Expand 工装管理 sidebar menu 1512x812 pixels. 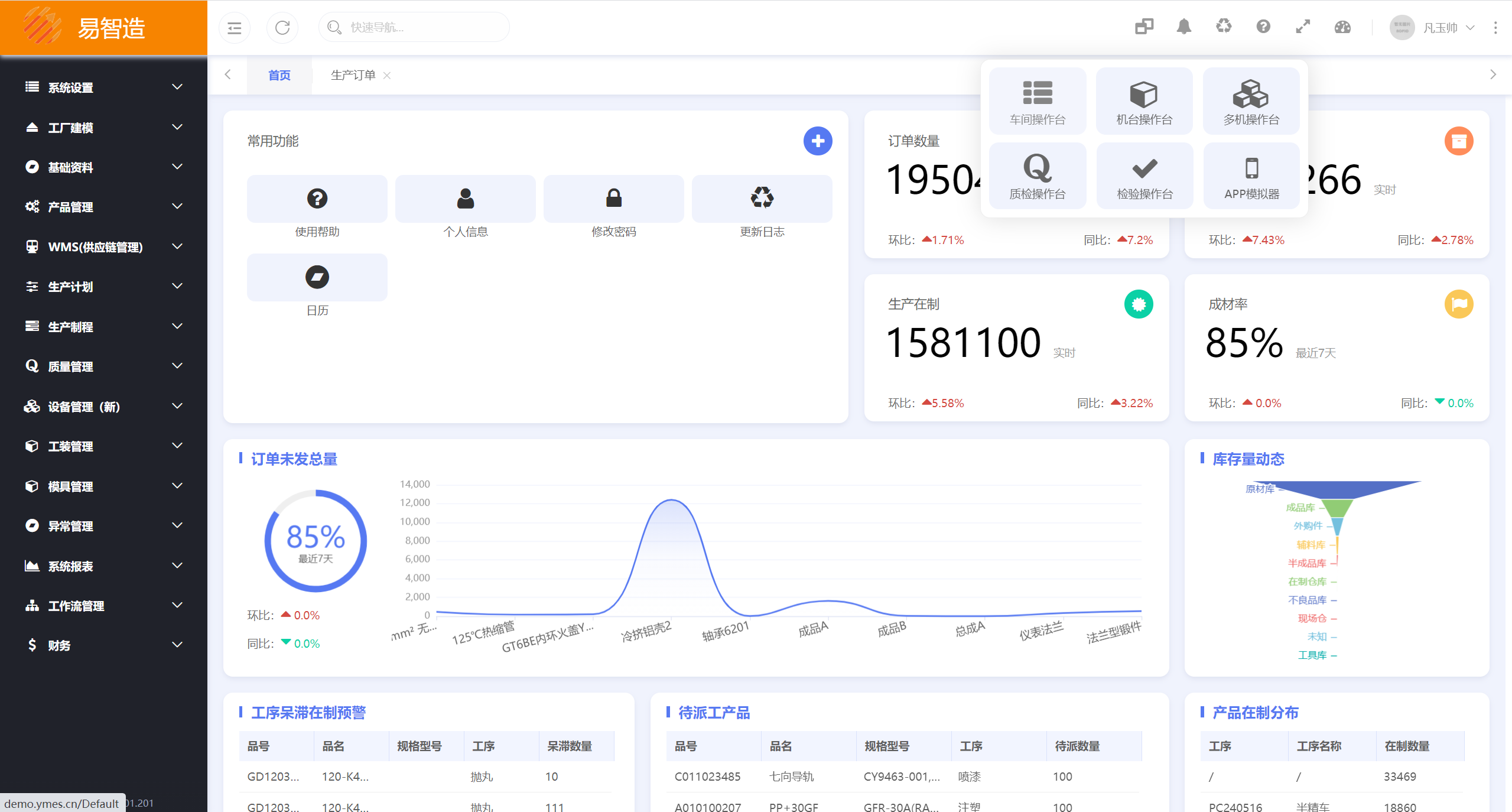[103, 446]
